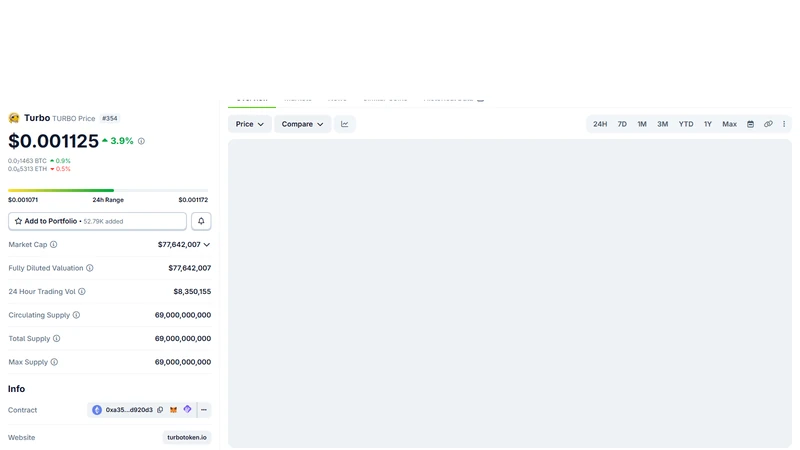
Task: Open the Total Supply info tooltip
Action: pyautogui.click(x=57, y=338)
